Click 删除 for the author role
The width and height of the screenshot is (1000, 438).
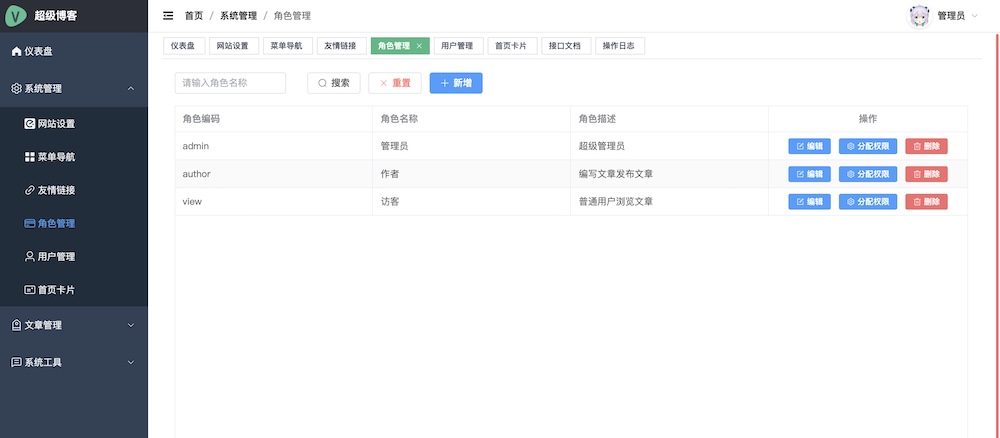pyautogui.click(x=926, y=174)
